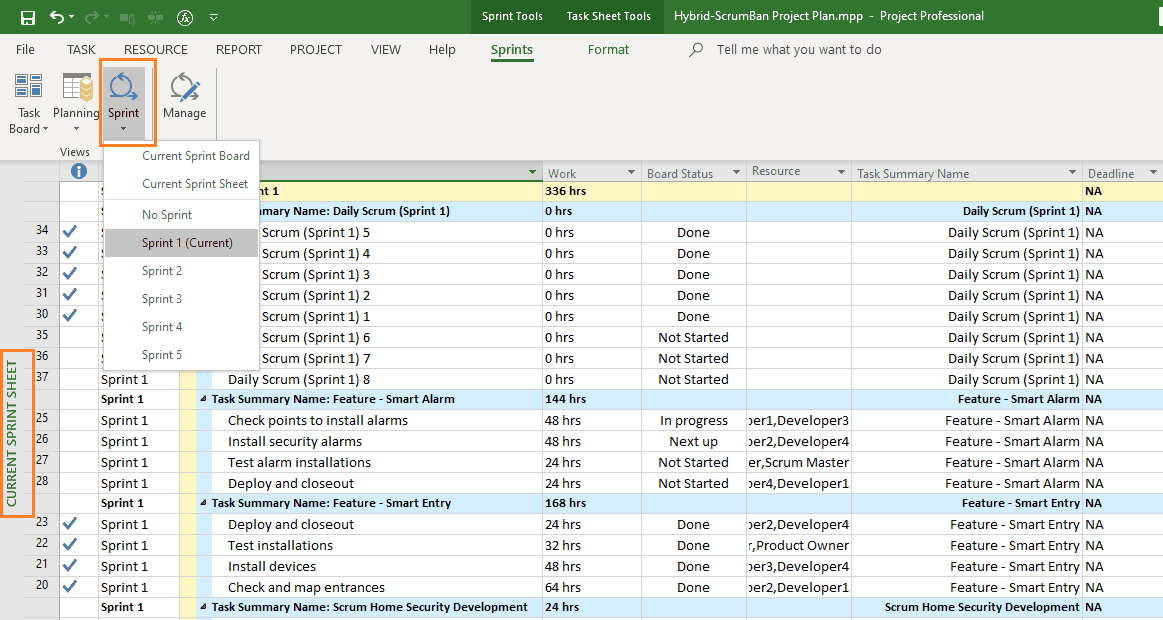Click the completed checkmark in row 21
The image size is (1163, 620).
pos(70,565)
